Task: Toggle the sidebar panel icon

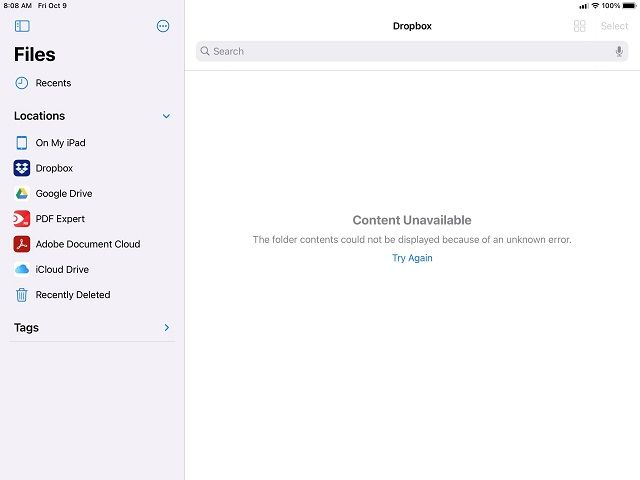Action: (22, 26)
